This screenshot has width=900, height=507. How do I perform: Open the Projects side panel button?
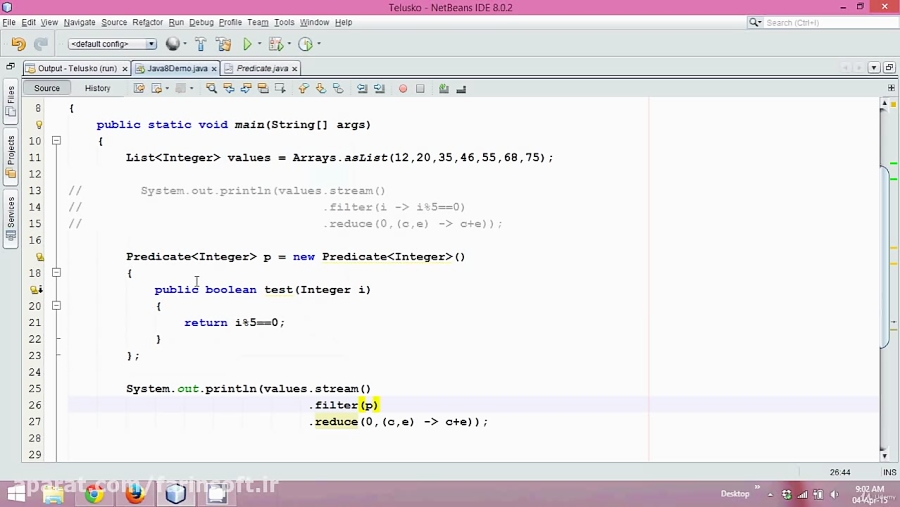point(11,156)
